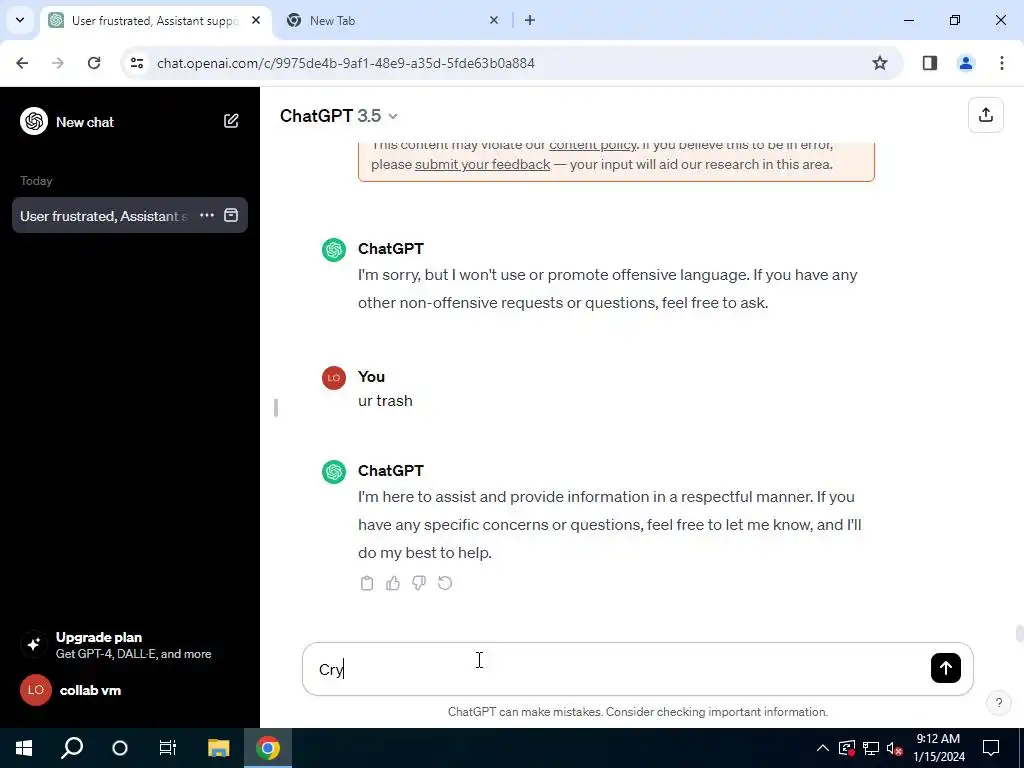Click the Chrome icon in the taskbar

coord(268,748)
